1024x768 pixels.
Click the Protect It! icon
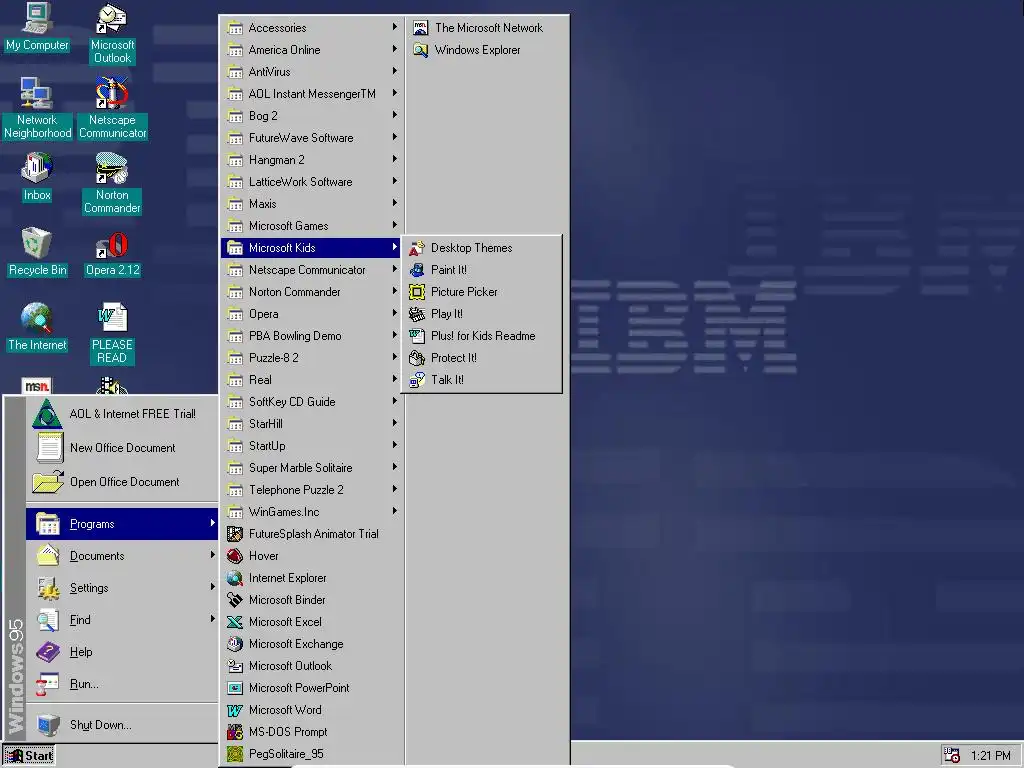tap(417, 358)
